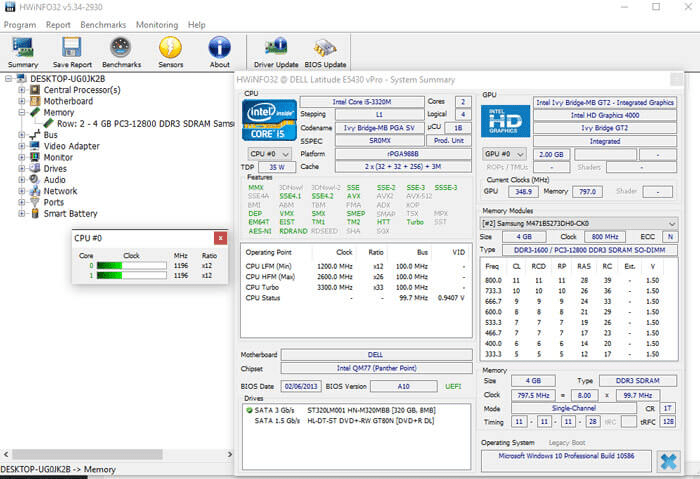Close the CPU #0 clock window

(x=221, y=238)
